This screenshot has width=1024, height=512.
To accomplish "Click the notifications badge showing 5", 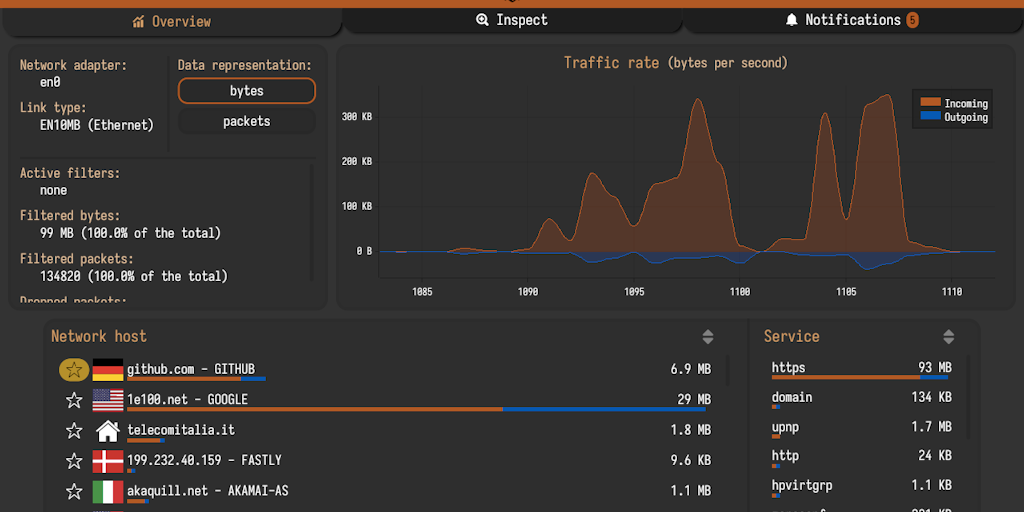I will pyautogui.click(x=912, y=20).
